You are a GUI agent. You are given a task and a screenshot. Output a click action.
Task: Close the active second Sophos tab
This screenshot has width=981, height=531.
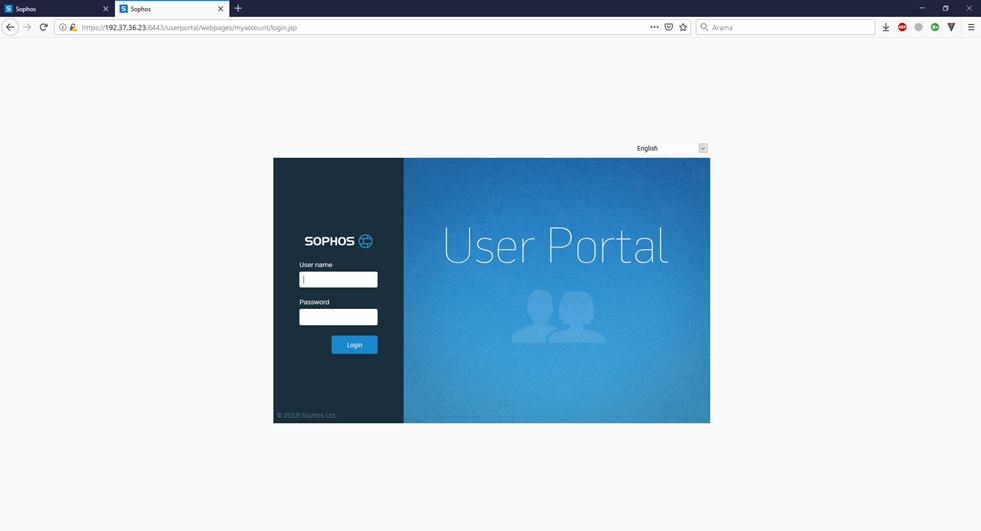[220, 9]
